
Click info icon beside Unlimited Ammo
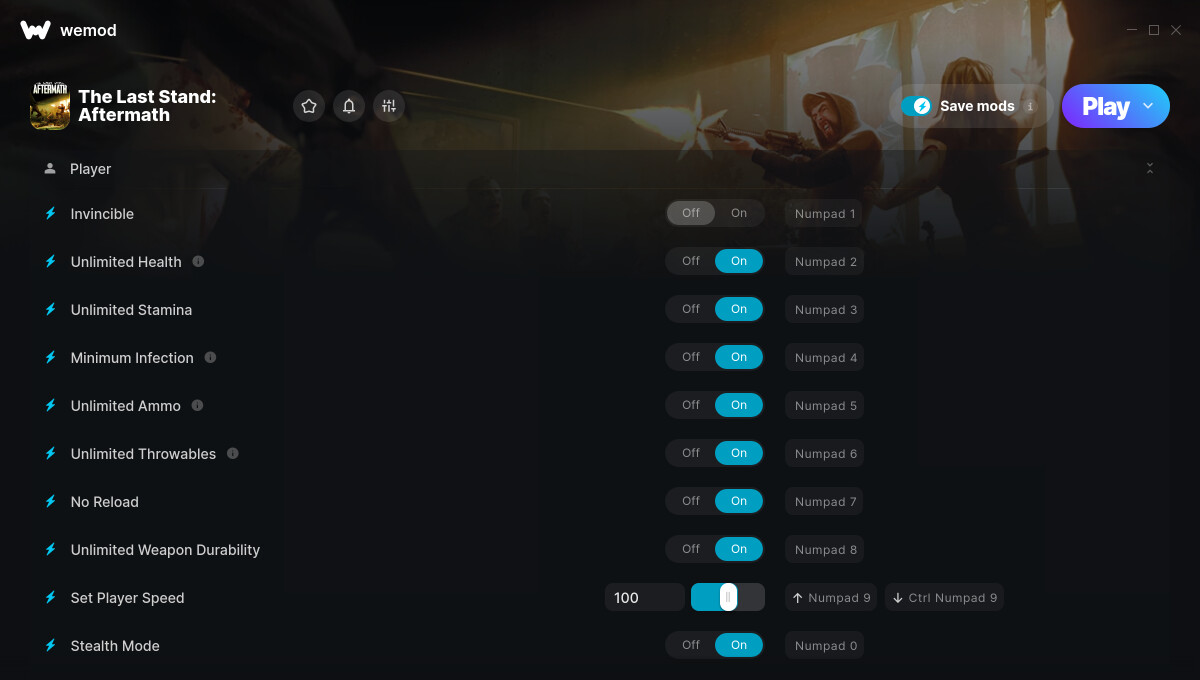197,405
